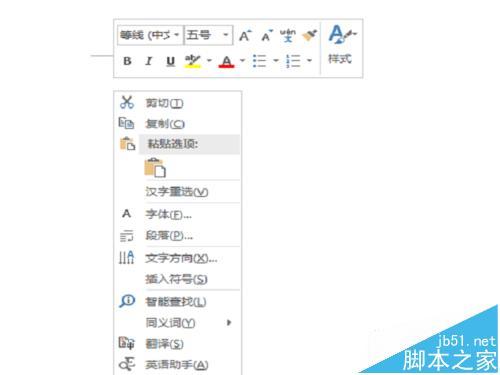Click the English assistant icon
The width and height of the screenshot is (500, 375).
(x=127, y=364)
